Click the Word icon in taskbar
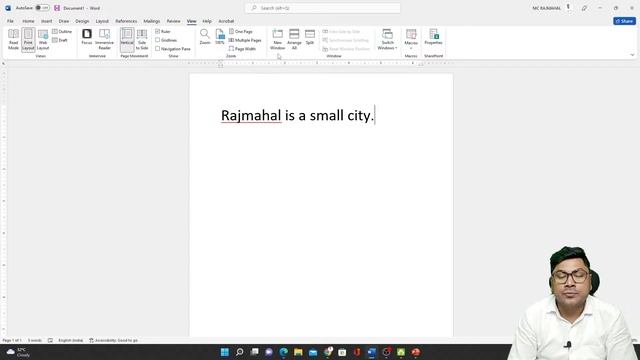This screenshot has width=640, height=360. point(371,352)
